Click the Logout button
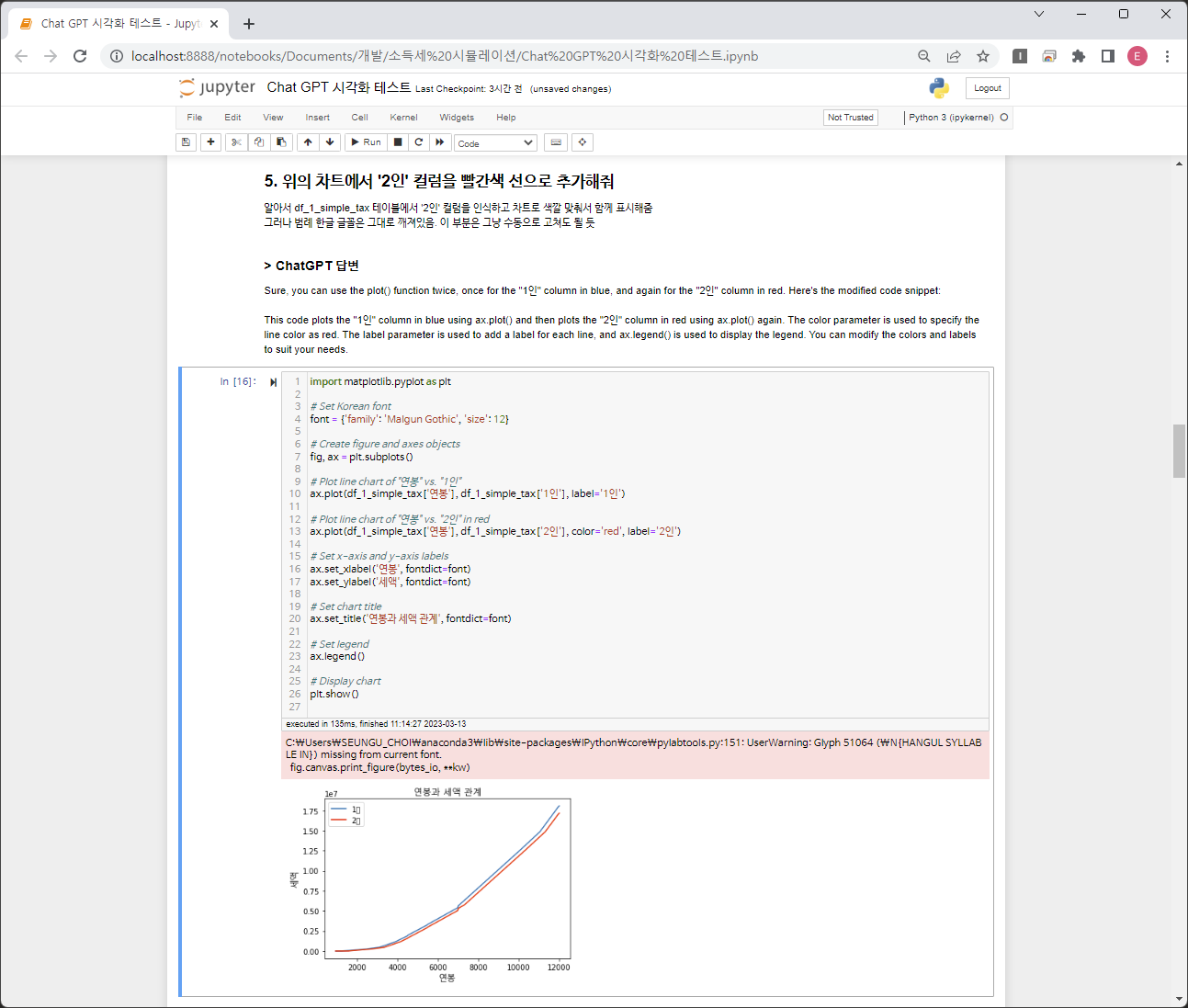Image resolution: width=1188 pixels, height=1008 pixels. [988, 88]
